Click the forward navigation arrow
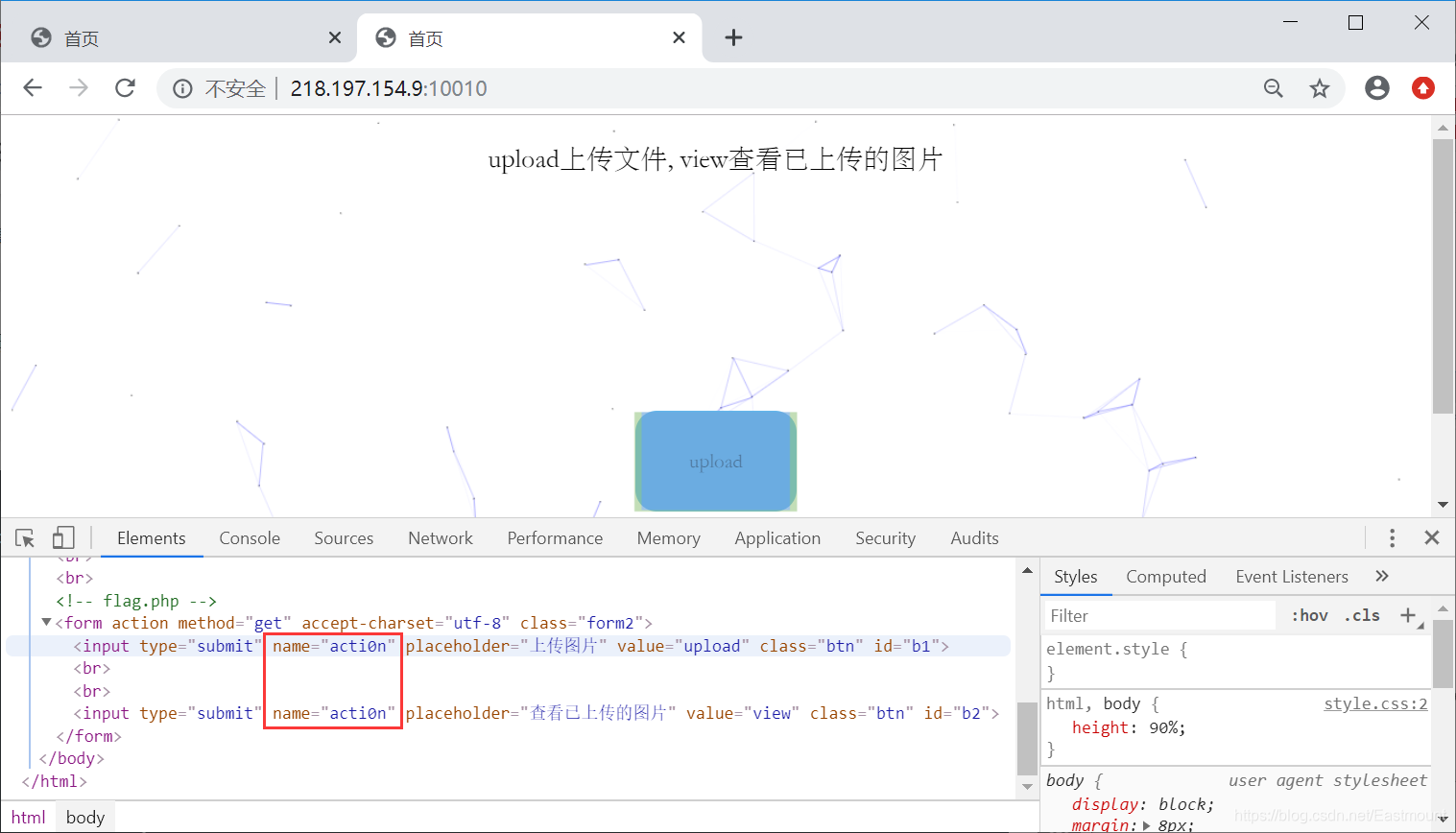Screen dimensions: 1456x833 coord(79,88)
